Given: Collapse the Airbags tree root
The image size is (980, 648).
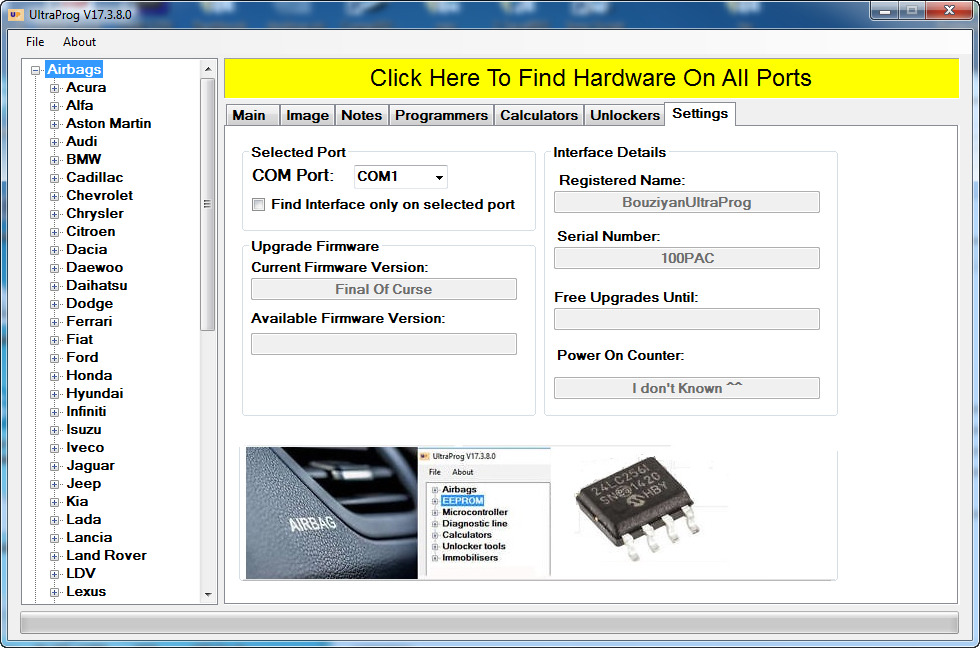Looking at the screenshot, I should click(x=36, y=70).
